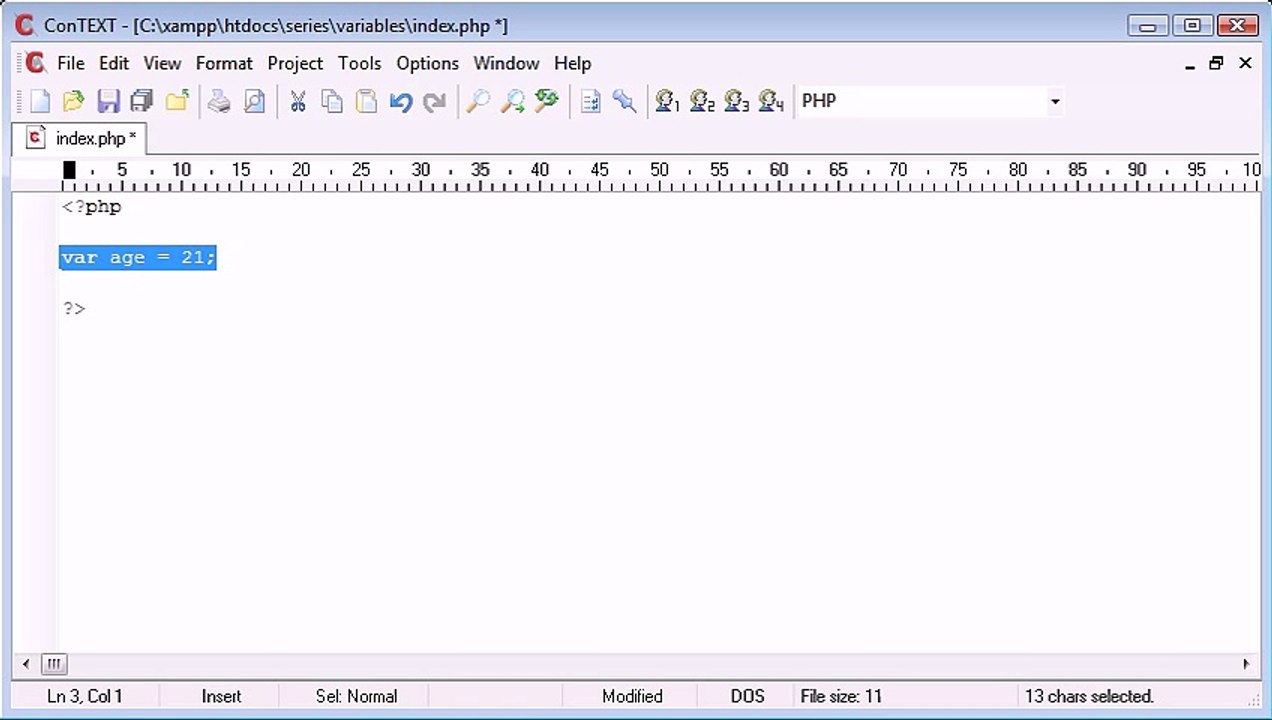This screenshot has height=720, width=1272.
Task: Click the Save All icon
Action: (142, 101)
